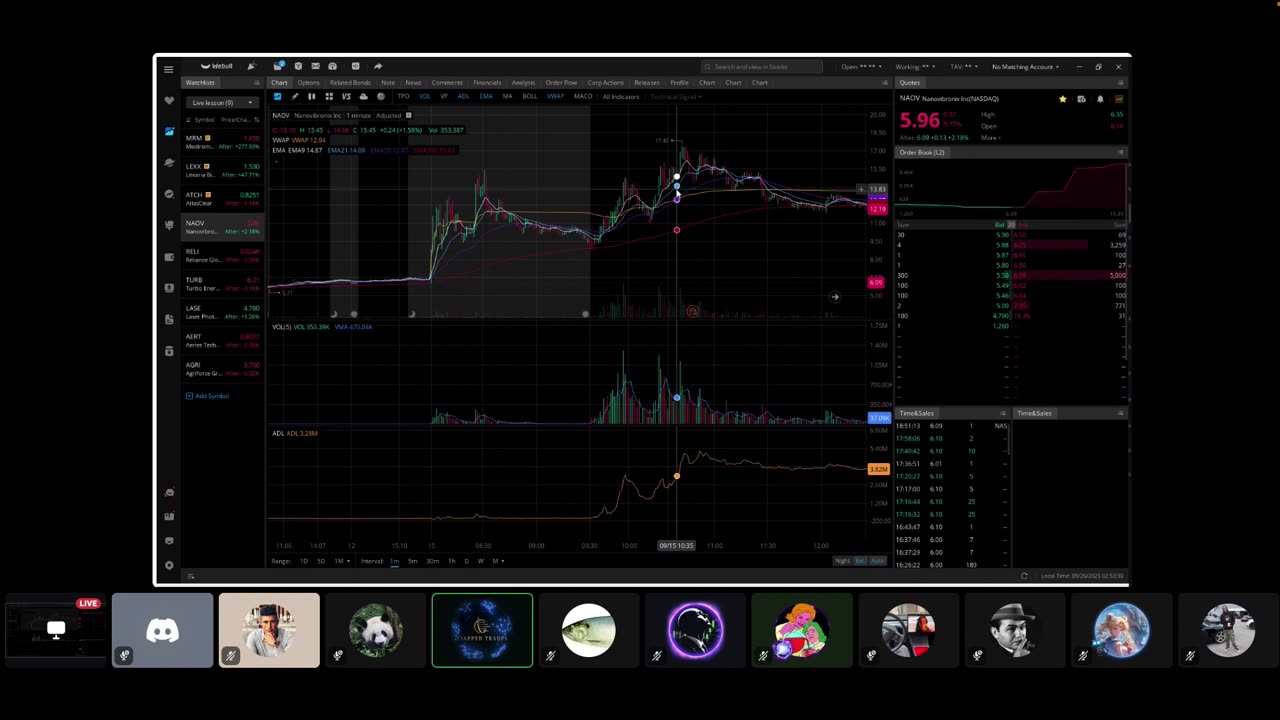This screenshot has width=1280, height=720.
Task: Open the Webull hamburger menu
Action: [168, 69]
